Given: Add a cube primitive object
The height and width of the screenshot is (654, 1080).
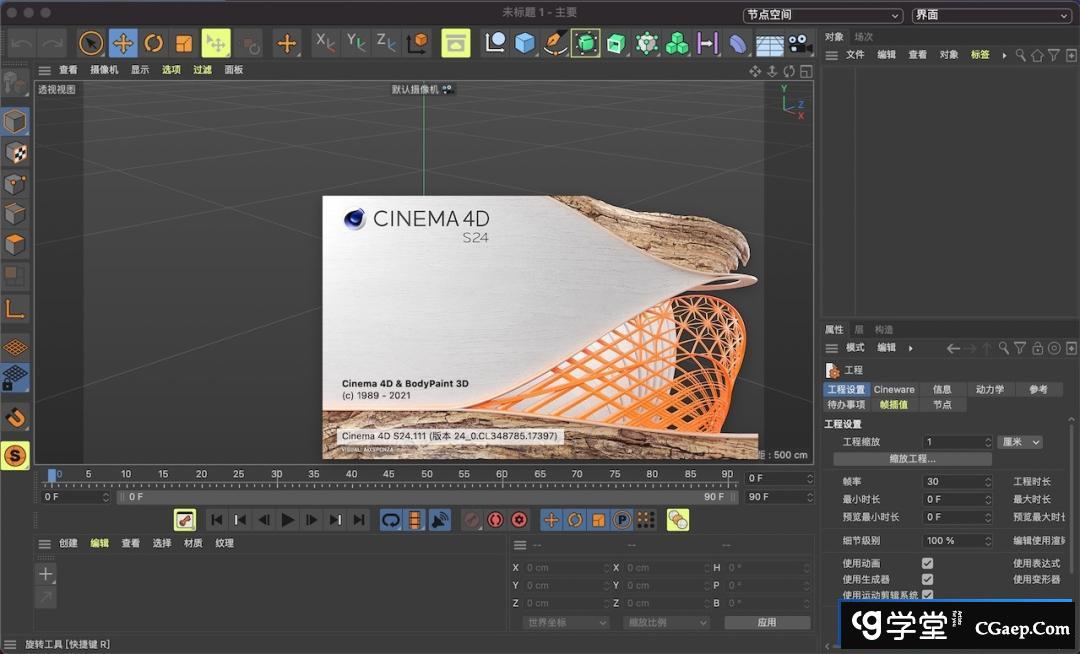Looking at the screenshot, I should (525, 43).
